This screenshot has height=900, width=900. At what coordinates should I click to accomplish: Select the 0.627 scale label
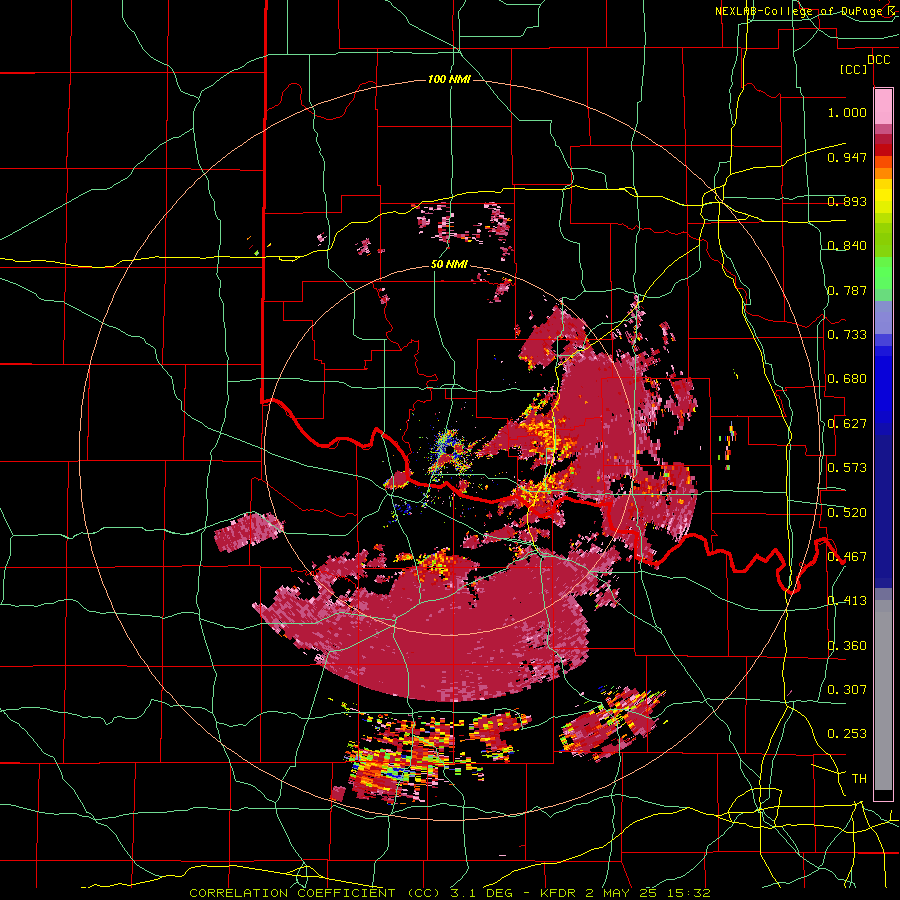[847, 424]
